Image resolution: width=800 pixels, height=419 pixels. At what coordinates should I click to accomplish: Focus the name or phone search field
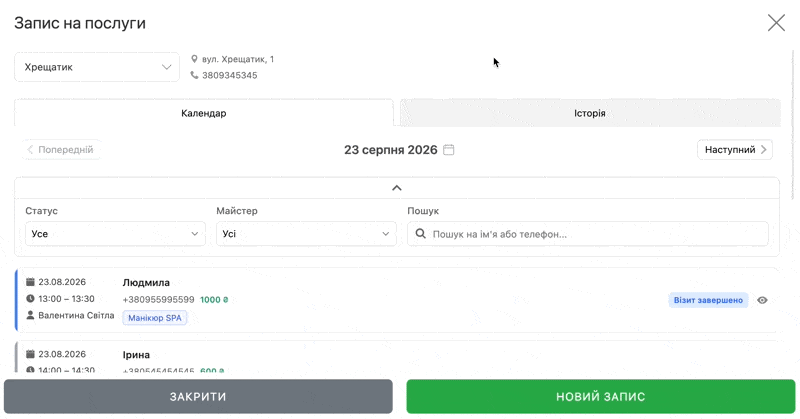click(588, 234)
